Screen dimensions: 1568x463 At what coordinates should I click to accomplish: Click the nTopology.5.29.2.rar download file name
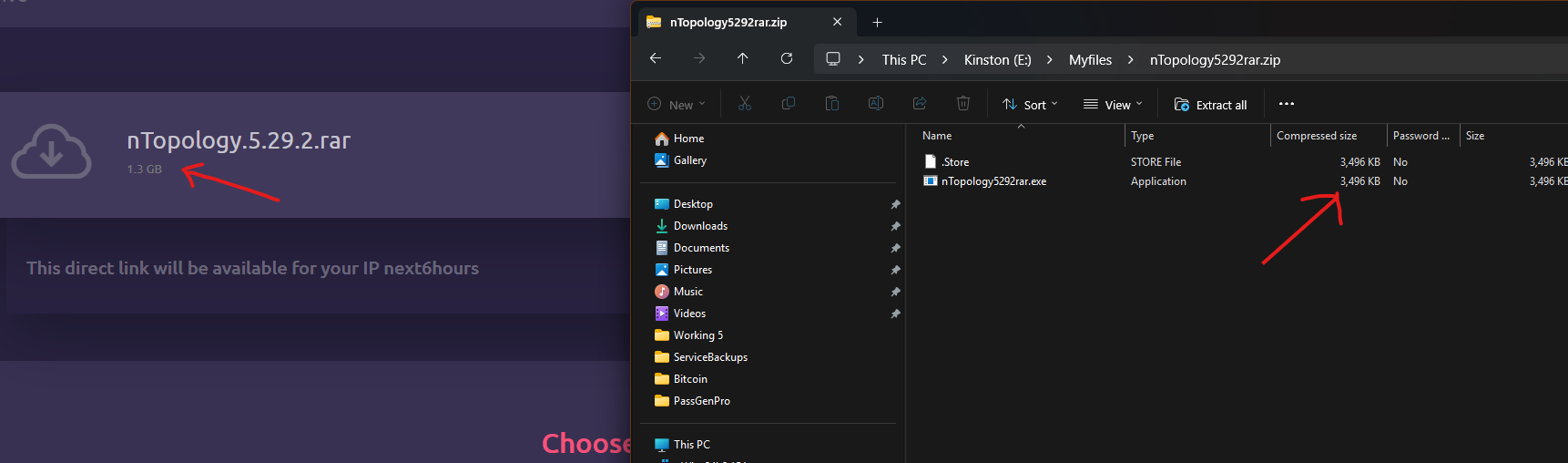(239, 140)
